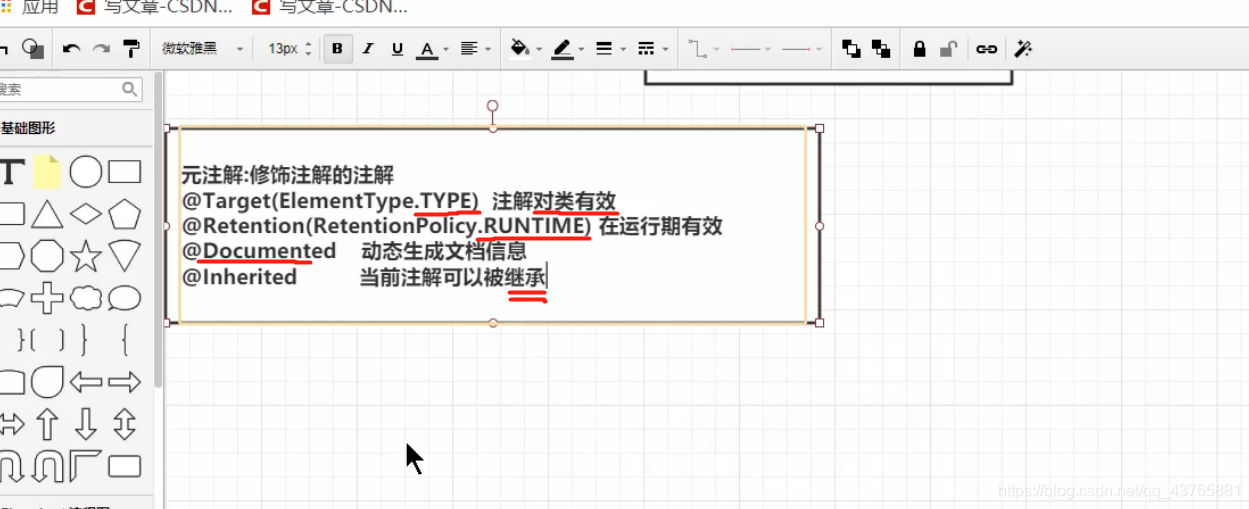
Task: Select the down arrow shape
Action: coord(86,423)
